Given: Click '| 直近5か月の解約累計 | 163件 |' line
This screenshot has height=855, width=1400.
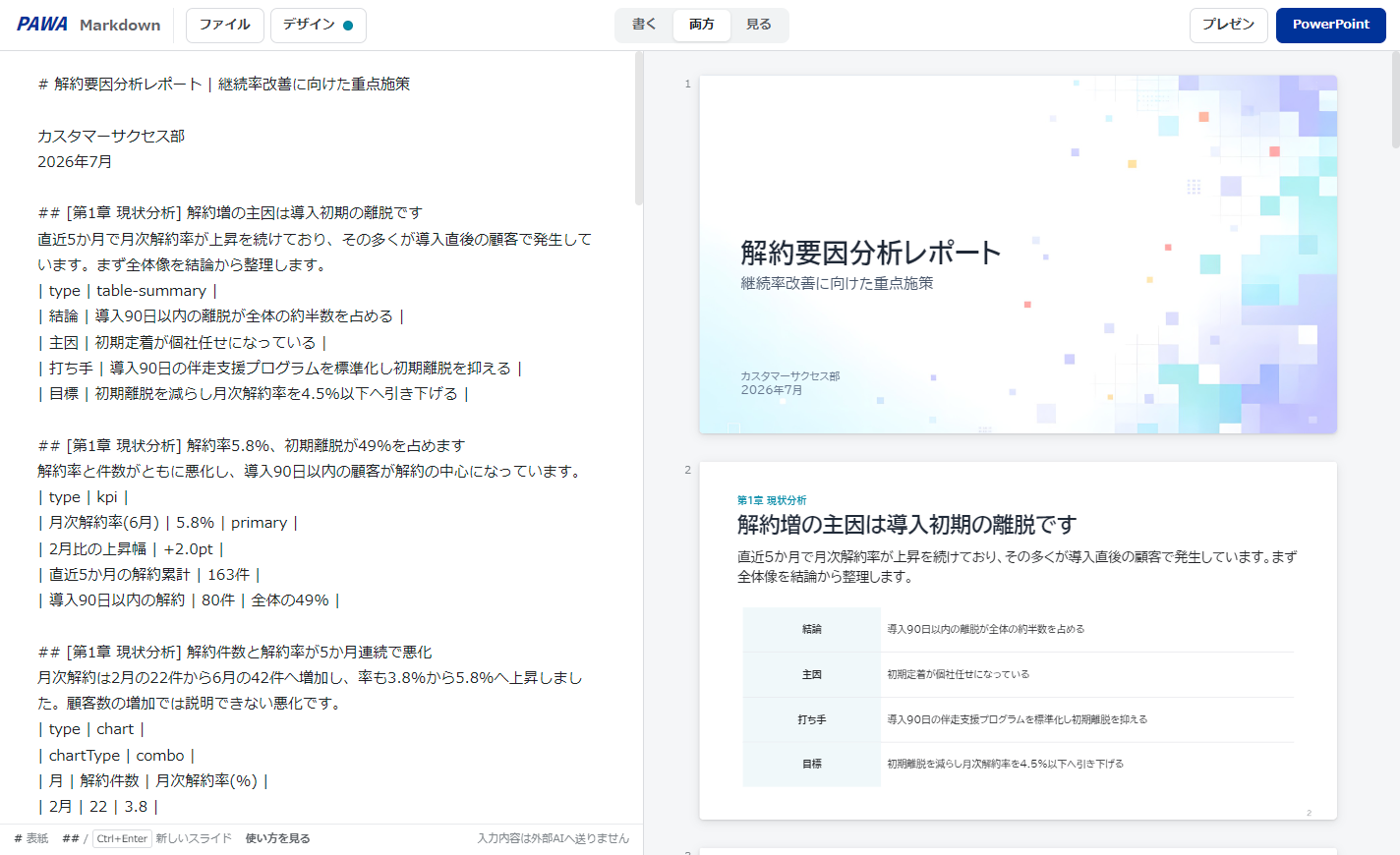Looking at the screenshot, I should (x=148, y=574).
